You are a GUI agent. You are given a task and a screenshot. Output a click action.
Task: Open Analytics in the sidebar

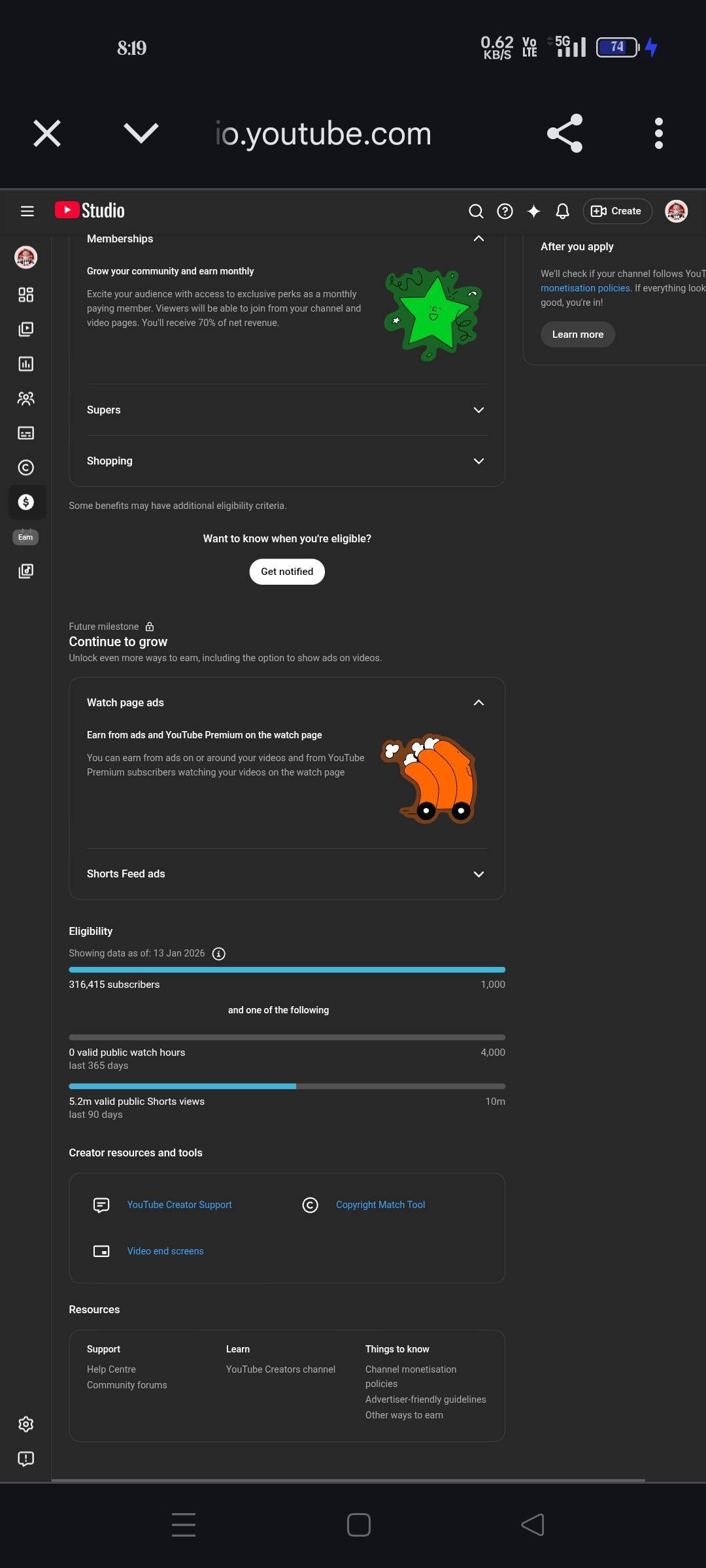26,364
